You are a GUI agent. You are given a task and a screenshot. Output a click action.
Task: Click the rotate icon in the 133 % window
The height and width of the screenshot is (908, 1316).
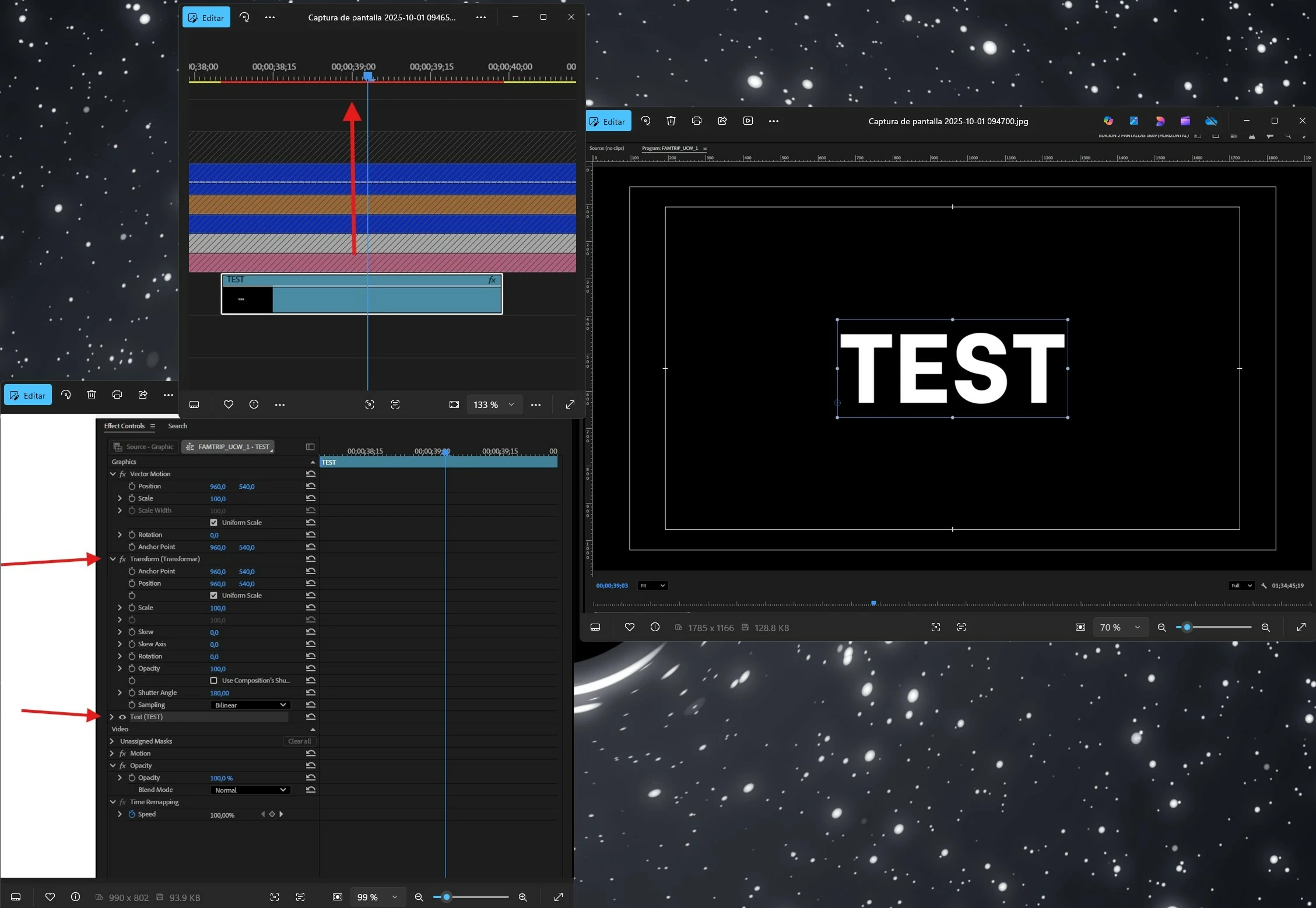[244, 17]
